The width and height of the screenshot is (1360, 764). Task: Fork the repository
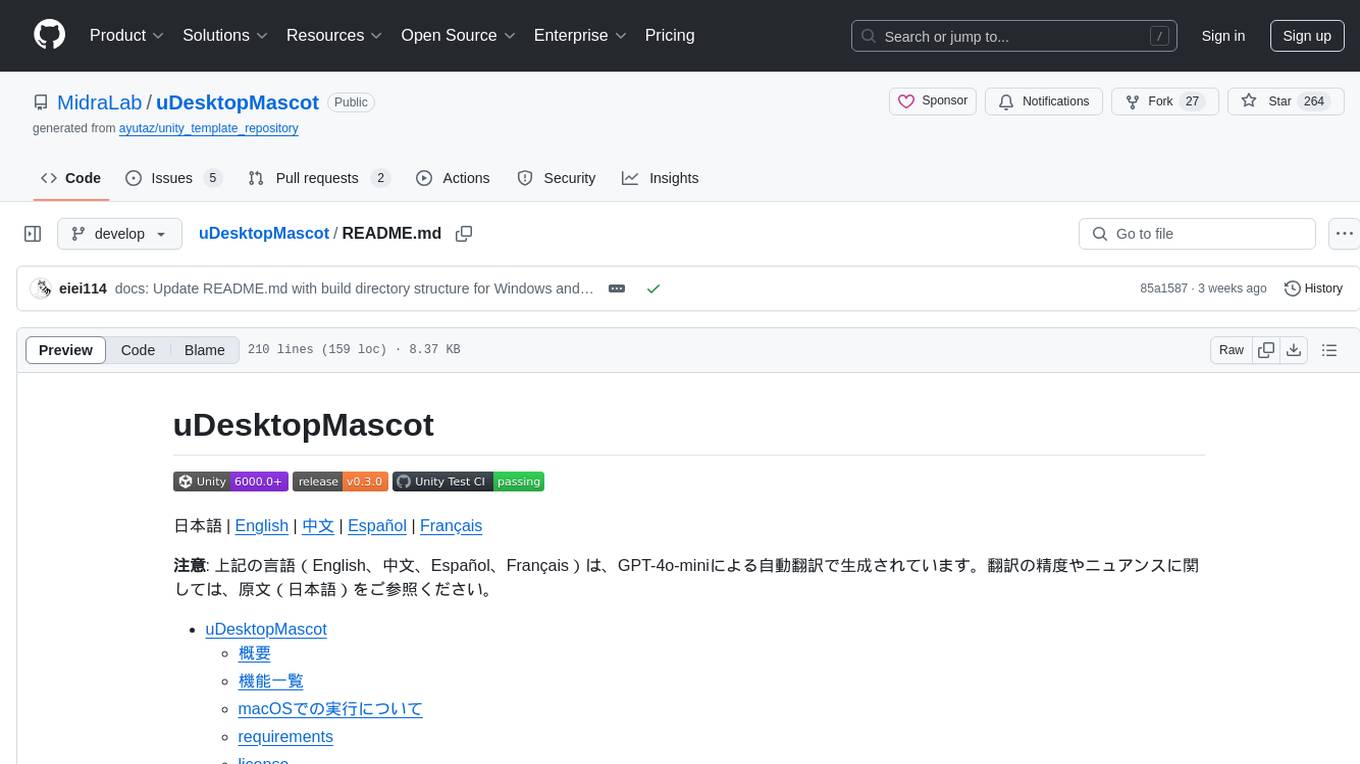click(x=1165, y=101)
